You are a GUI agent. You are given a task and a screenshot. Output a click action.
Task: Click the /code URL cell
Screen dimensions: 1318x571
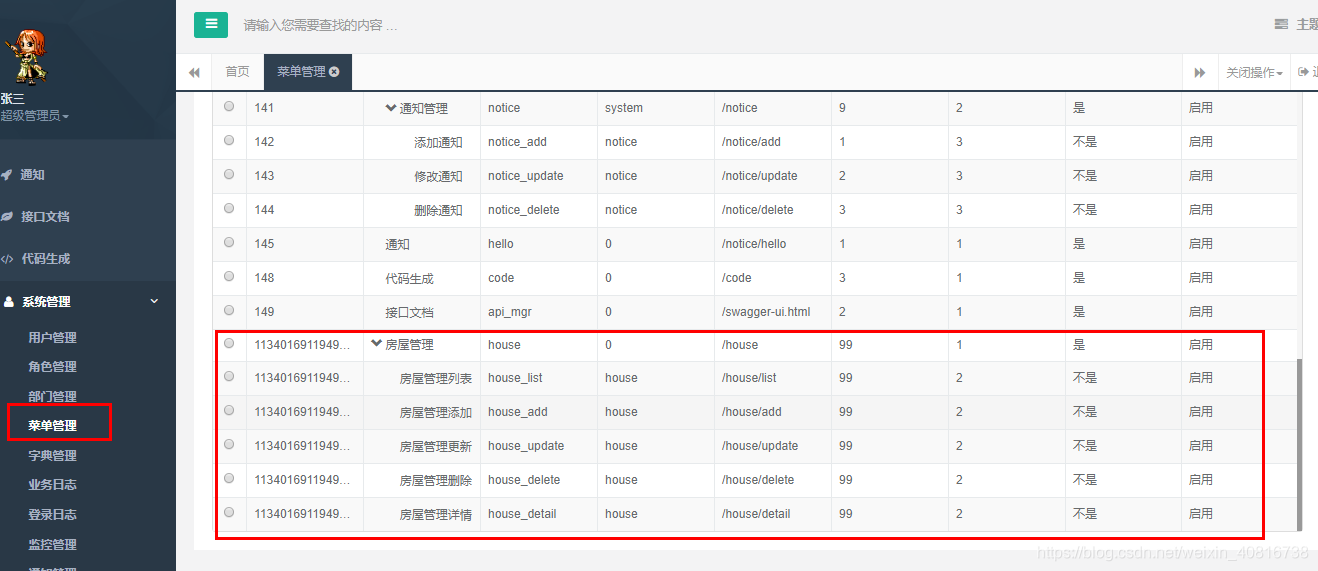click(x=736, y=278)
